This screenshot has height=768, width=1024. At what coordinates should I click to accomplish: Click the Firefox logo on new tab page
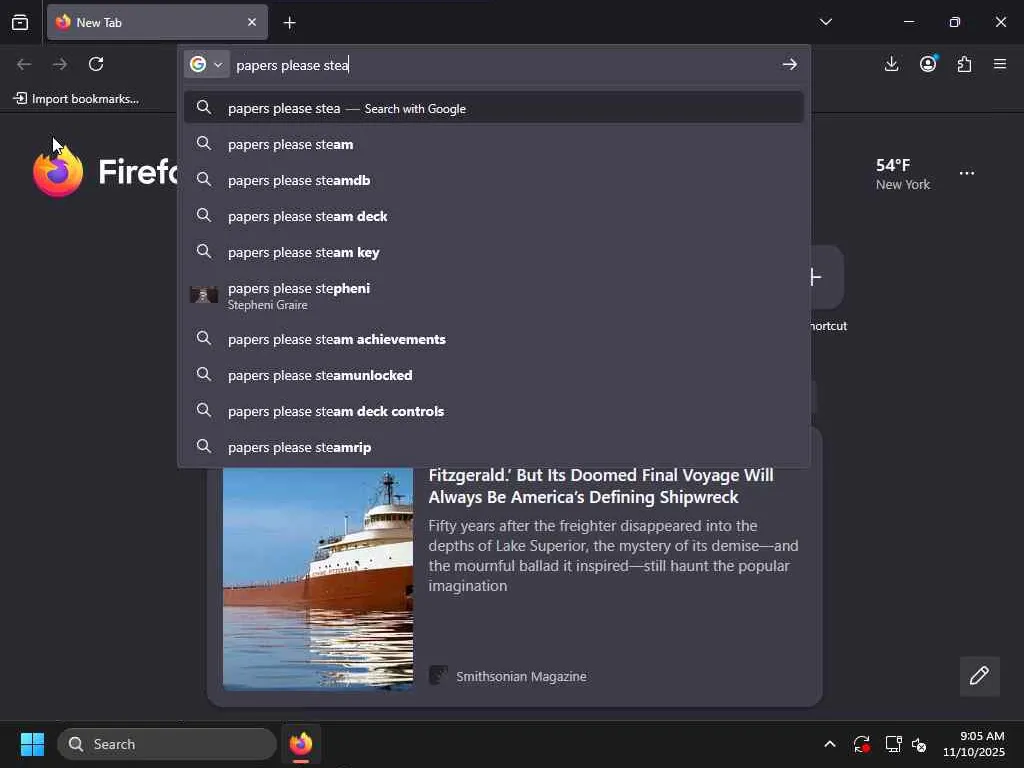(58, 172)
